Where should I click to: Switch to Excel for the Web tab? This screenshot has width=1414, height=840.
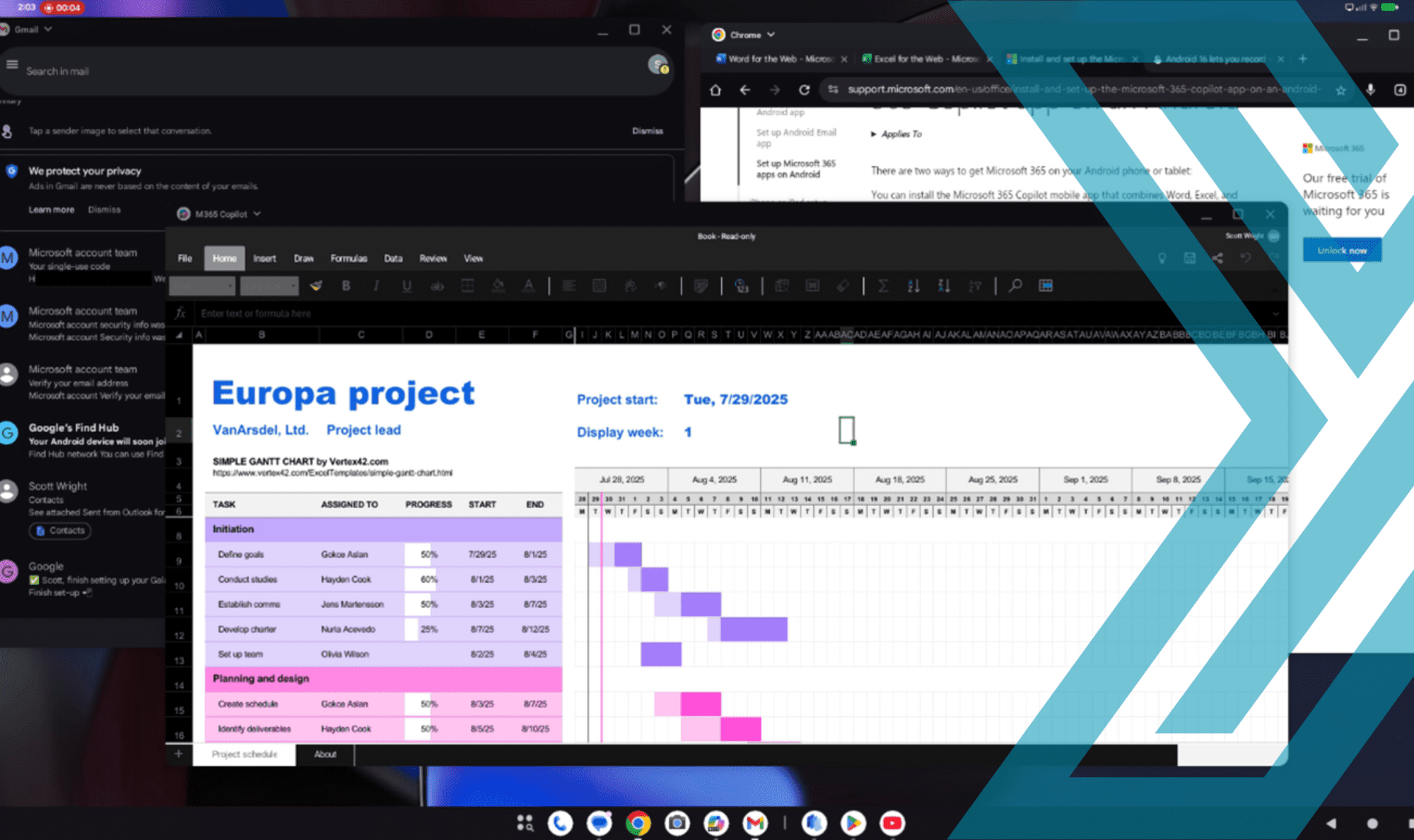pyautogui.click(x=923, y=59)
